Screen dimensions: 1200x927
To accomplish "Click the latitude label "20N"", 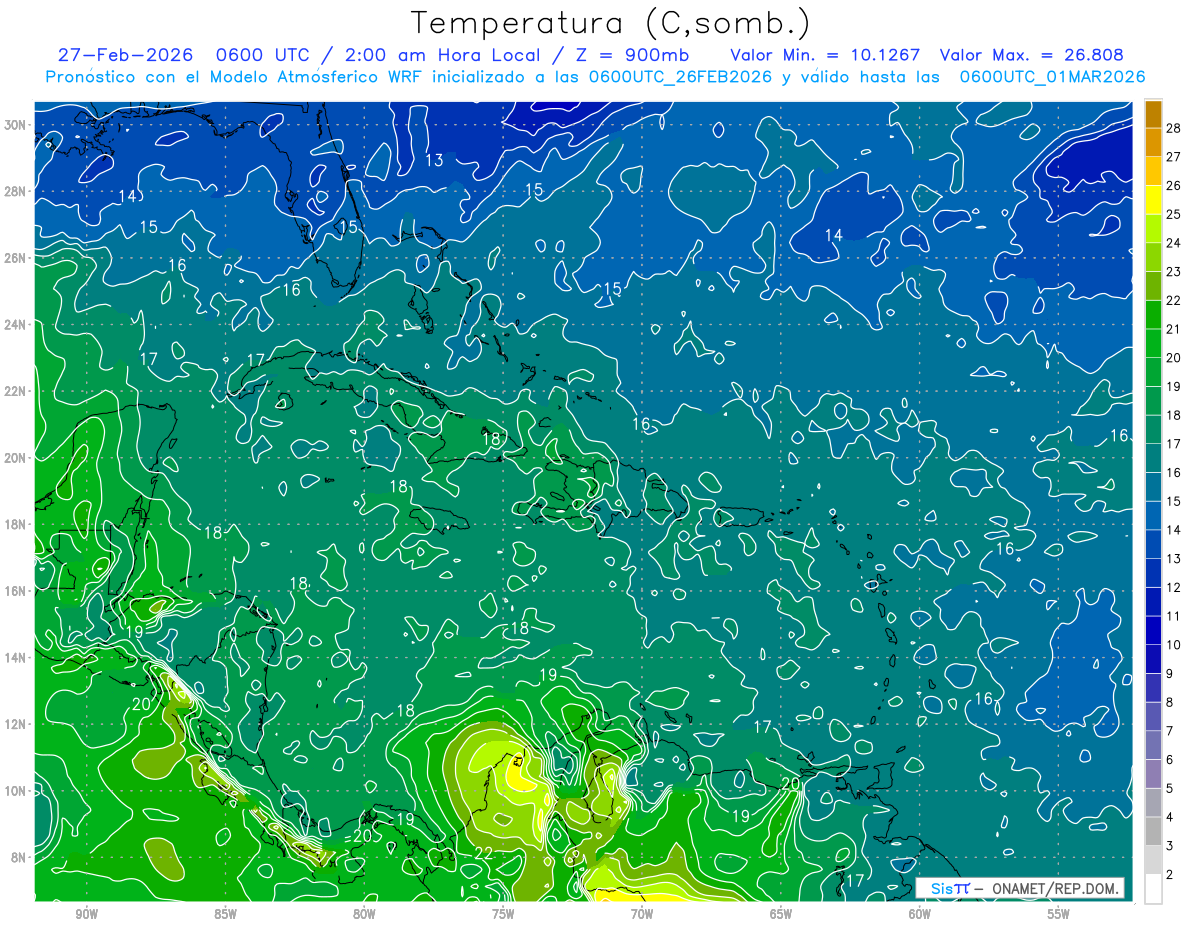I will click(x=16, y=458).
